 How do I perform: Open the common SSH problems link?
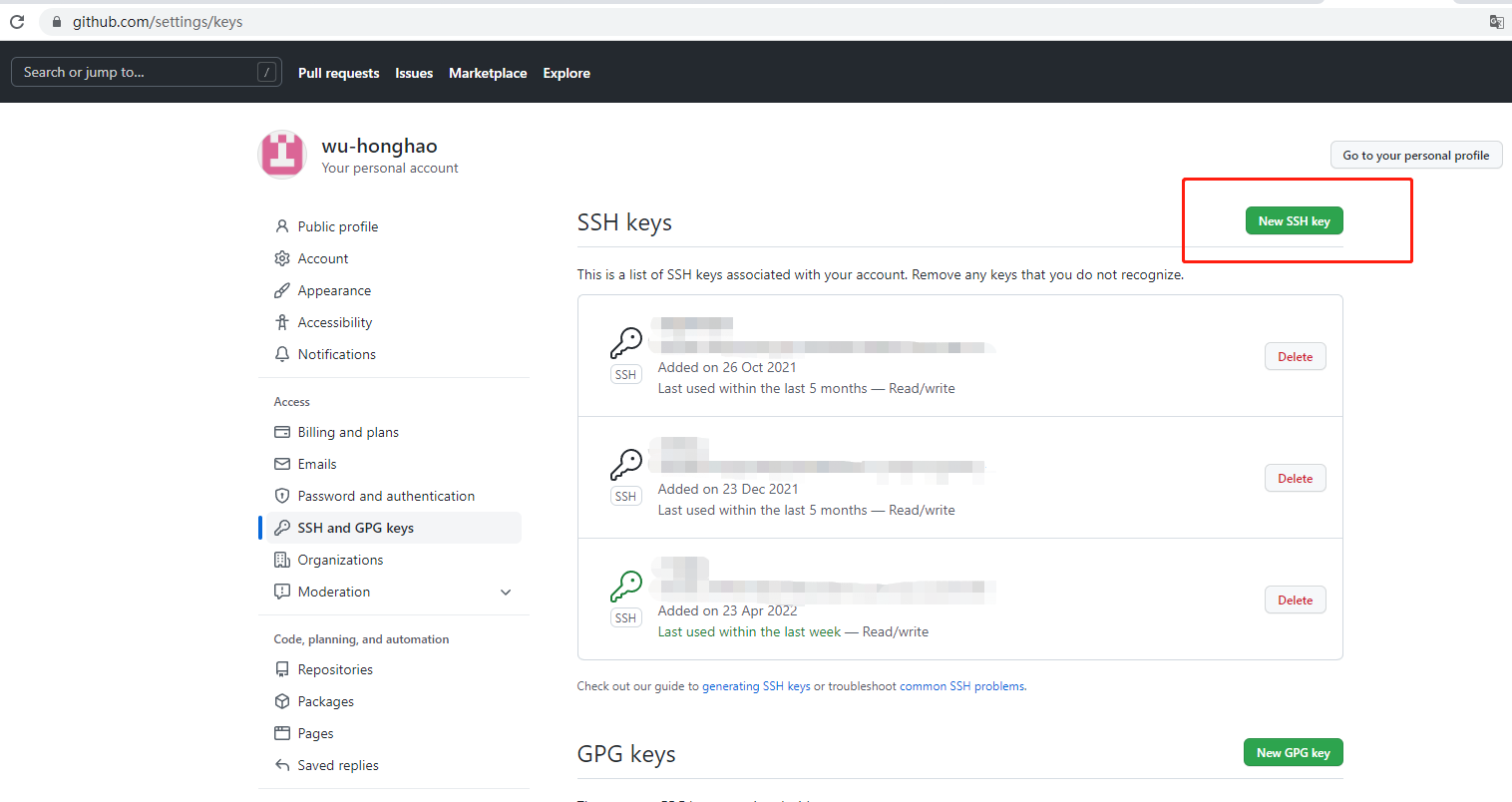(x=962, y=686)
